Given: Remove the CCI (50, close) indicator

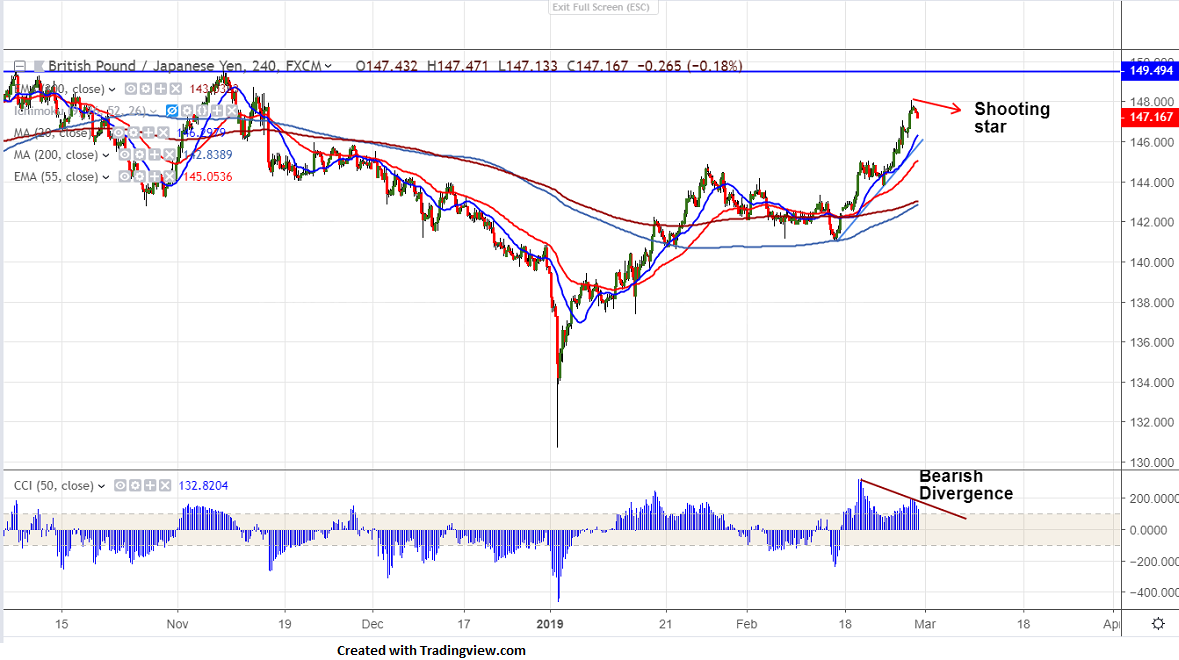Looking at the screenshot, I should point(165,486).
